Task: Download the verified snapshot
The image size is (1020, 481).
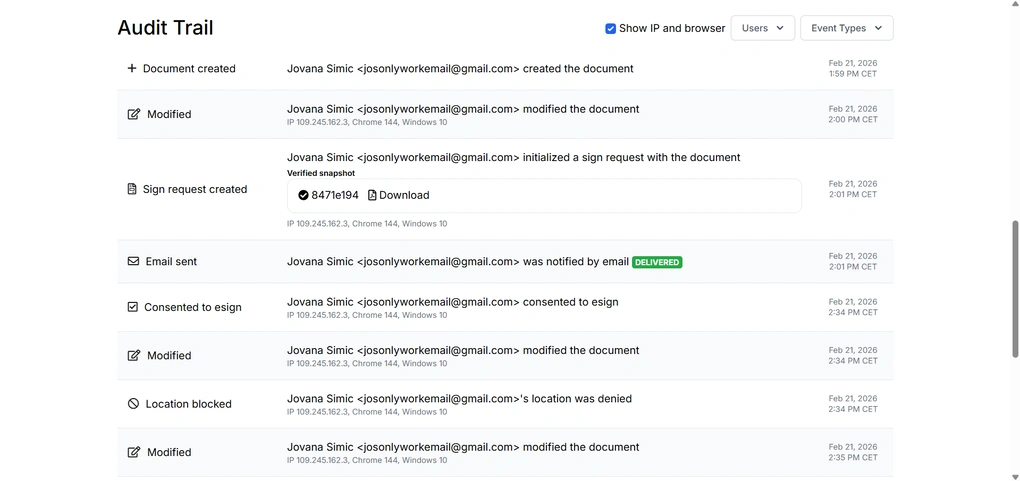Action: pos(398,195)
